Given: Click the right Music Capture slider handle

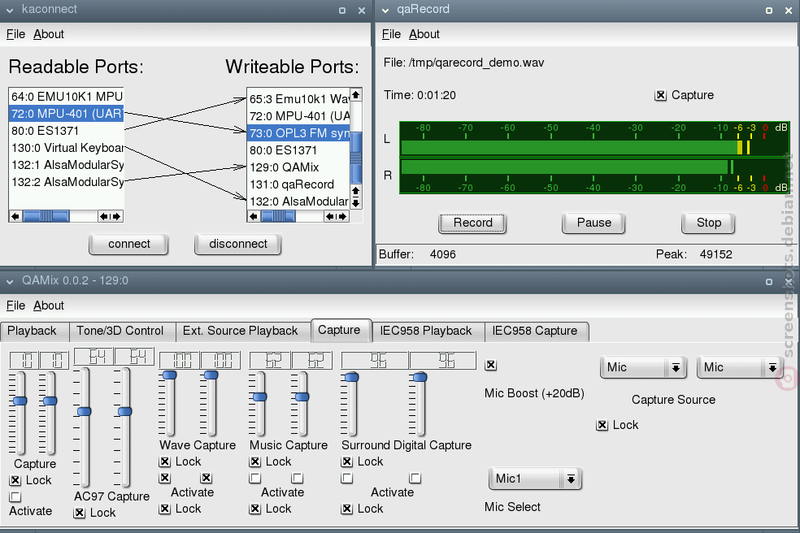Looking at the screenshot, I should point(302,397).
